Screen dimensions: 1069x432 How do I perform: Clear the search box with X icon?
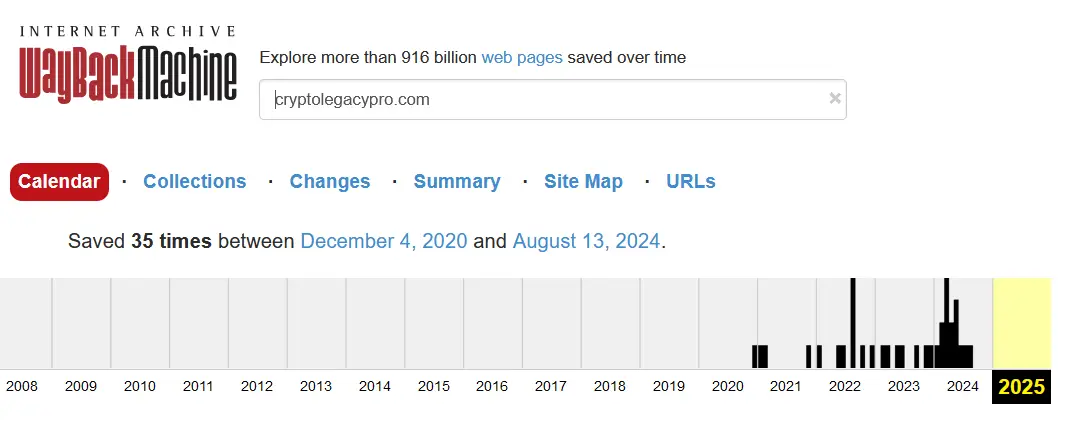click(x=835, y=99)
